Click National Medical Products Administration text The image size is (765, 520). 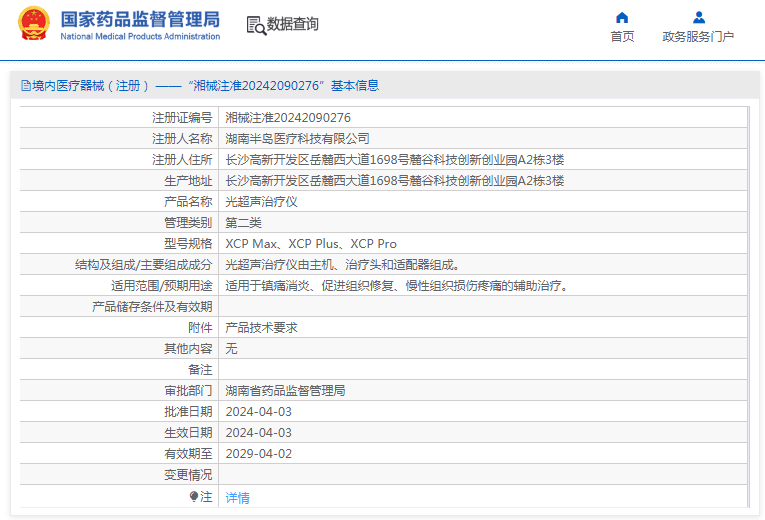point(140,37)
